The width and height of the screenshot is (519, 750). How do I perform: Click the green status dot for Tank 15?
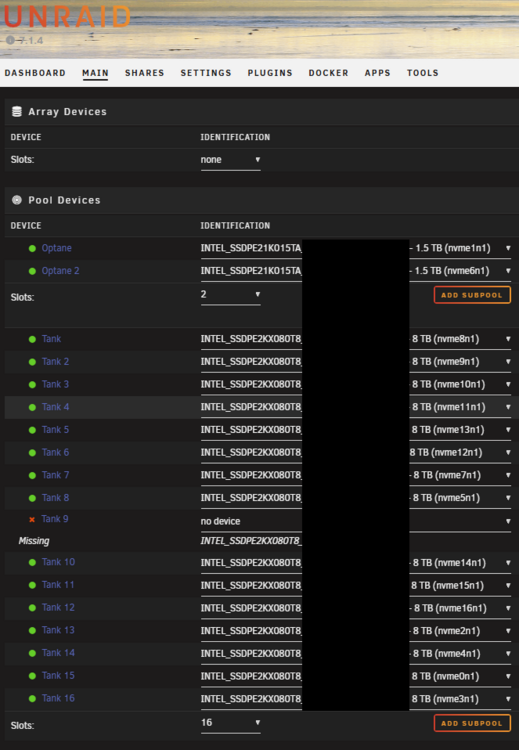32,676
